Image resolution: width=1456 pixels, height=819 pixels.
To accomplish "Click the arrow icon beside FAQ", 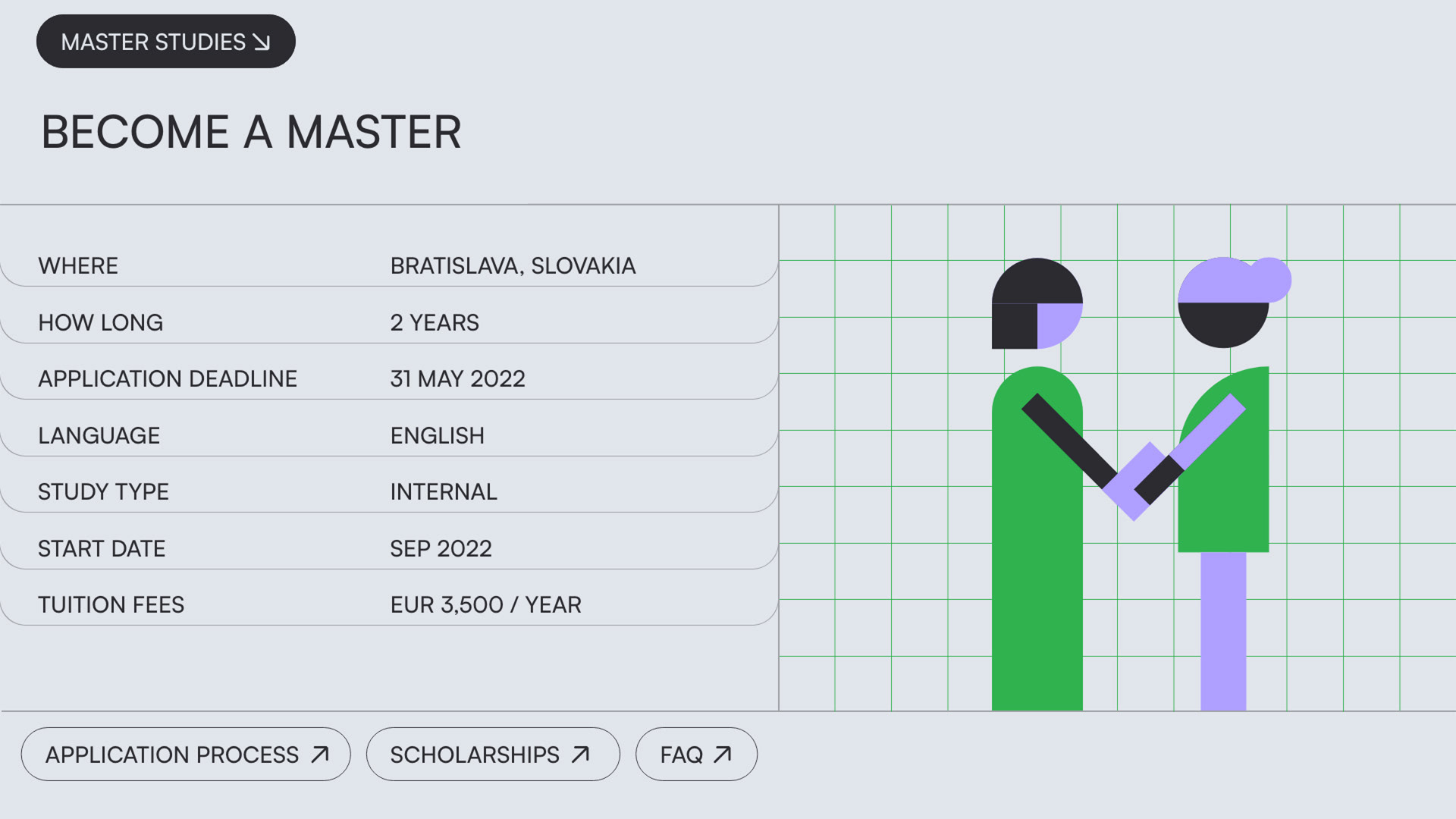I will pos(723,755).
